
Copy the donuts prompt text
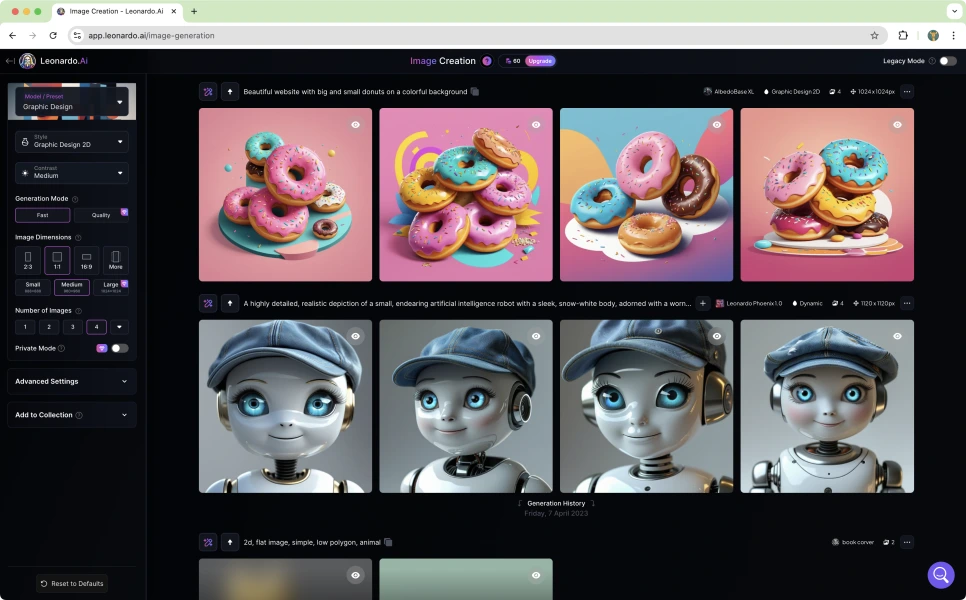[x=474, y=92]
